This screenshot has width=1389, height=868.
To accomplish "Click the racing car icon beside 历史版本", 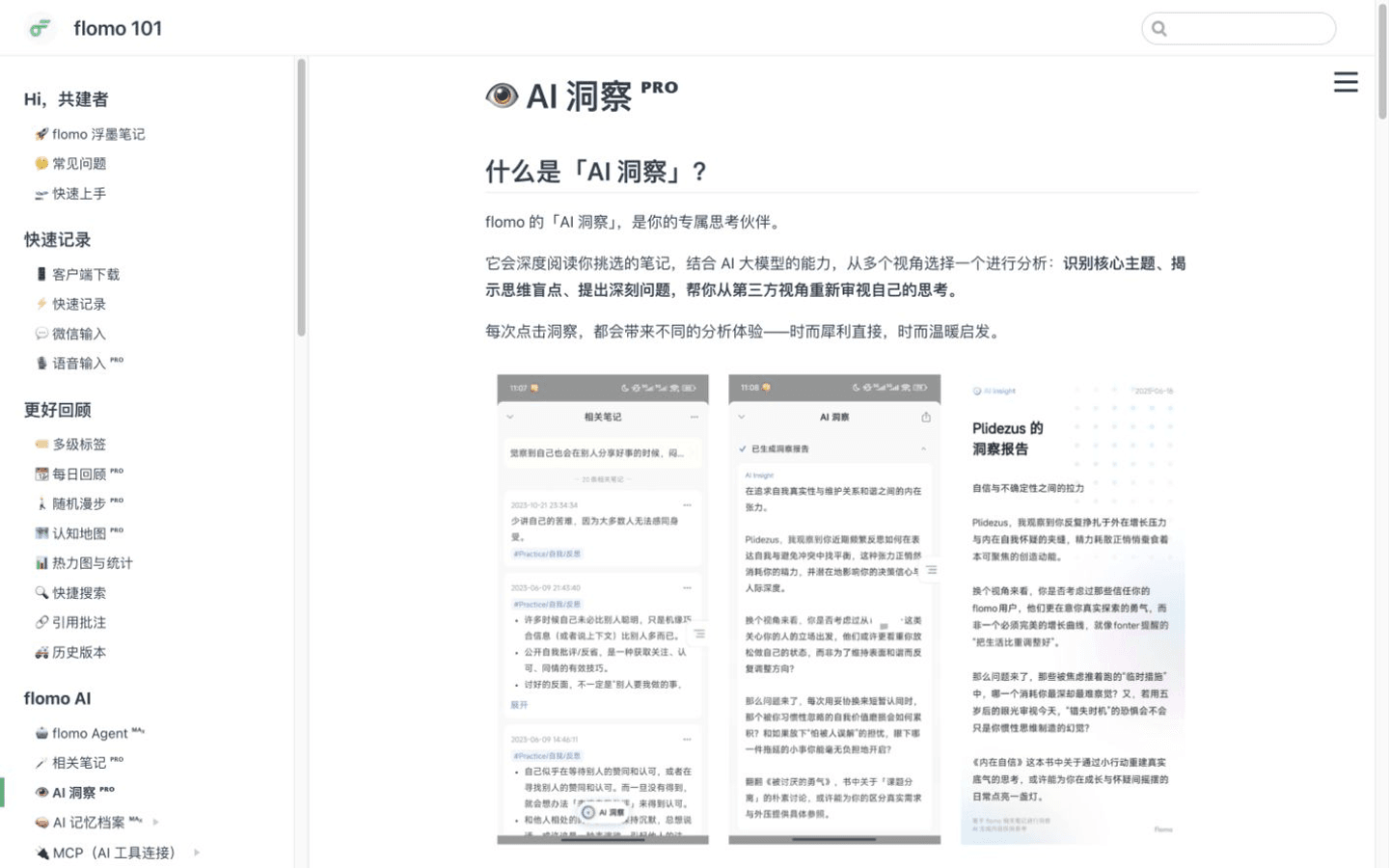I will coord(41,653).
